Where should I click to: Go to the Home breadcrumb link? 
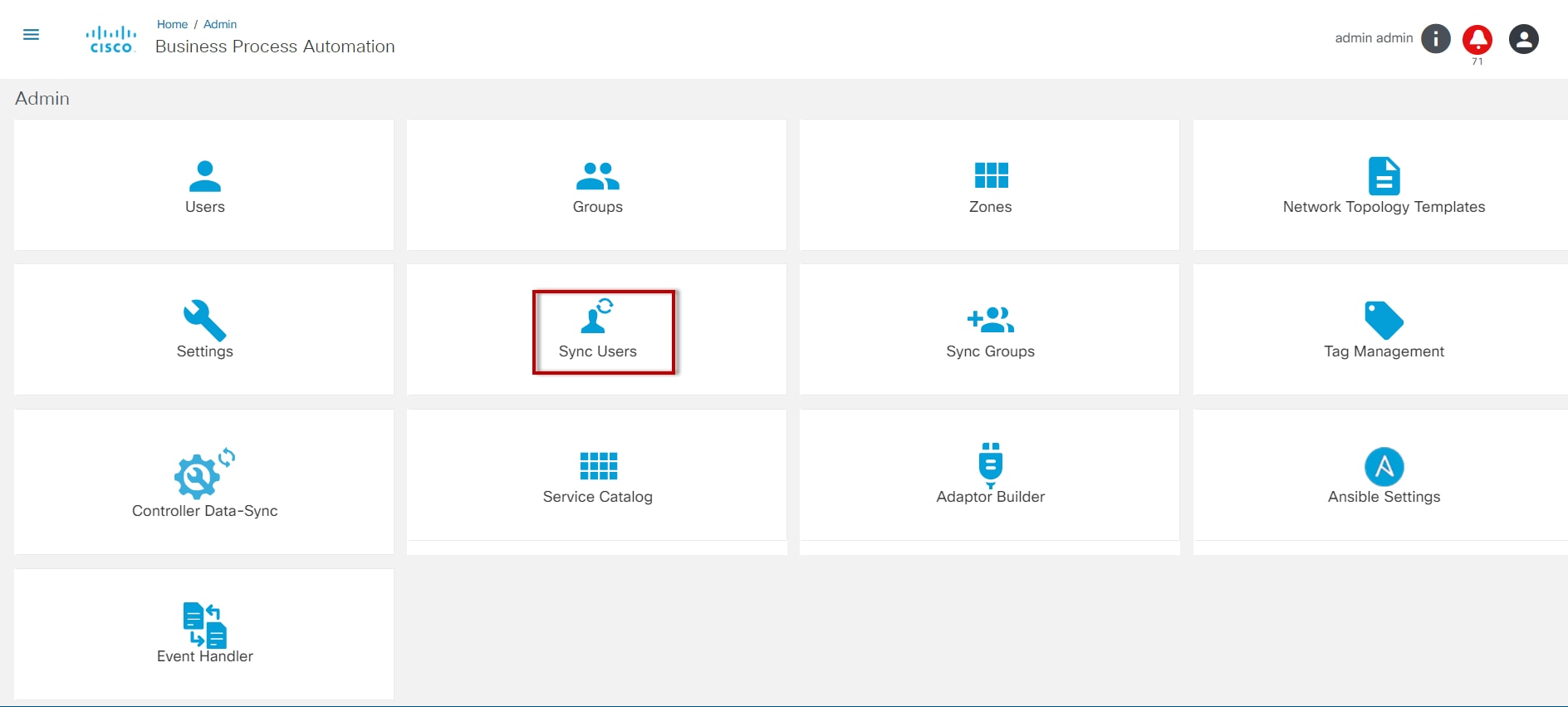pyautogui.click(x=172, y=24)
